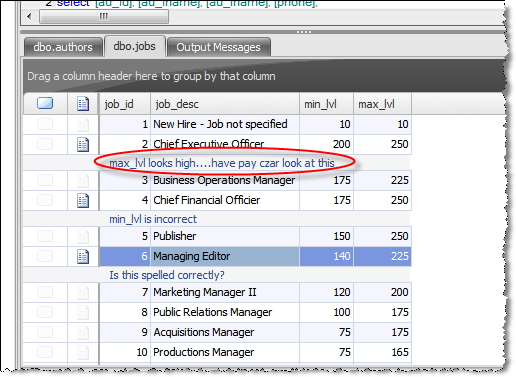Click the notes column header icon
The image size is (516, 377).
[83, 104]
